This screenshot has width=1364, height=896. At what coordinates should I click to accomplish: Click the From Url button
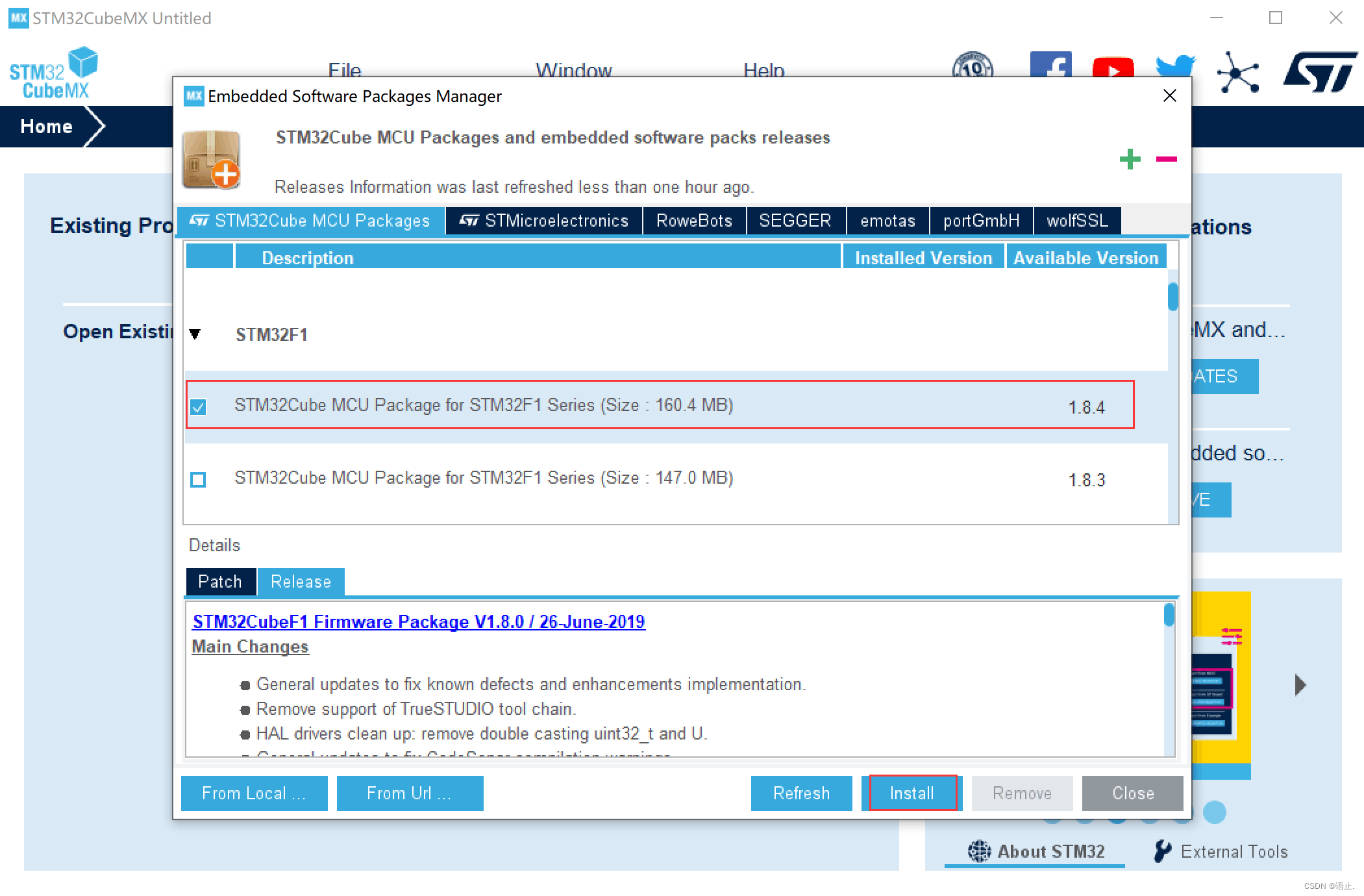[x=410, y=793]
